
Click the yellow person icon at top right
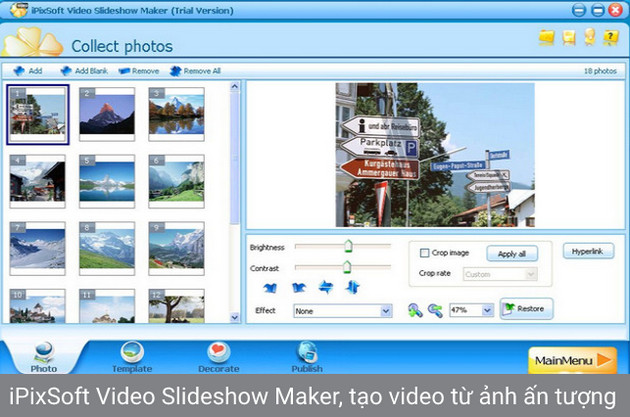coord(589,37)
